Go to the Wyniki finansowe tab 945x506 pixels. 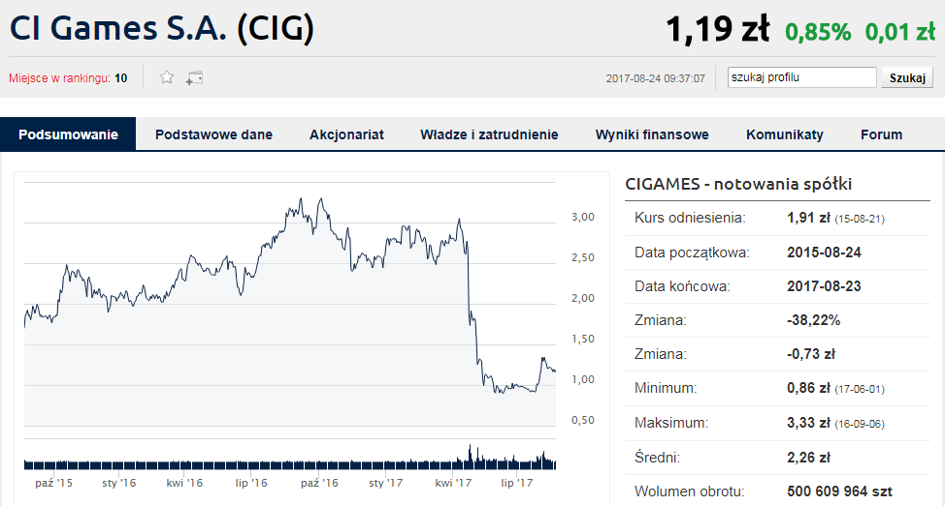point(652,134)
